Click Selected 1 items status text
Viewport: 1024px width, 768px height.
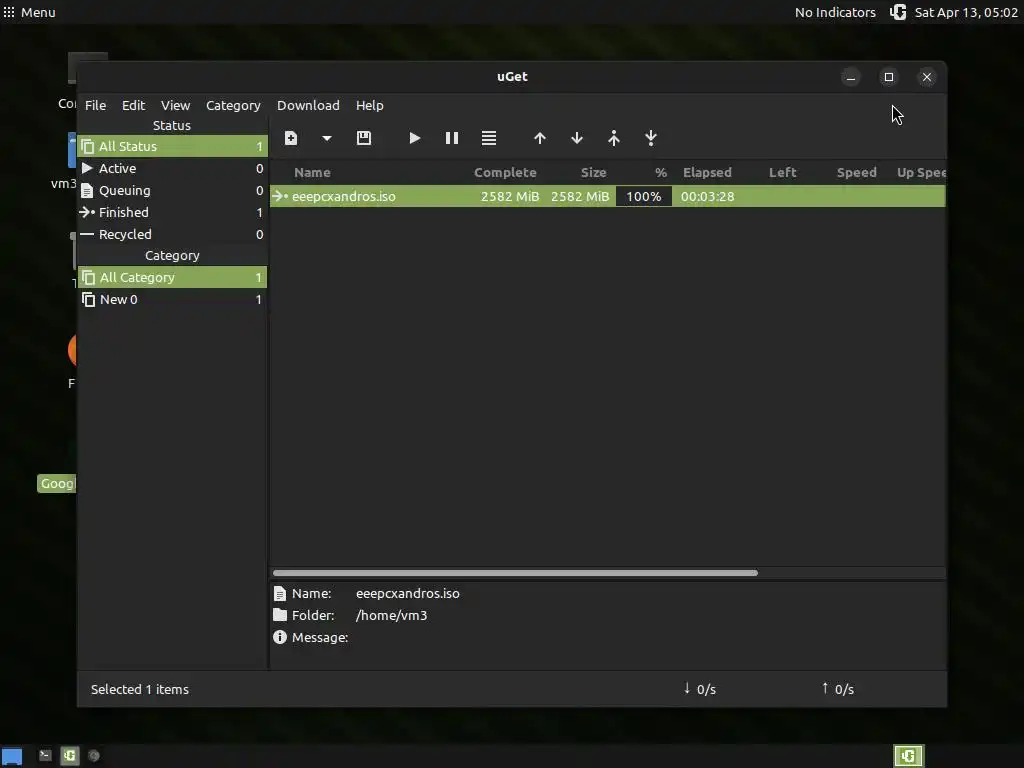(140, 689)
